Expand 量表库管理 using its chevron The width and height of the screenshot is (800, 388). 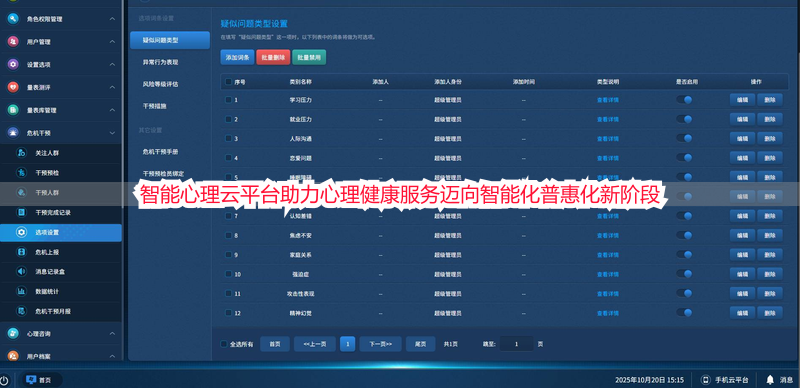pos(112,110)
